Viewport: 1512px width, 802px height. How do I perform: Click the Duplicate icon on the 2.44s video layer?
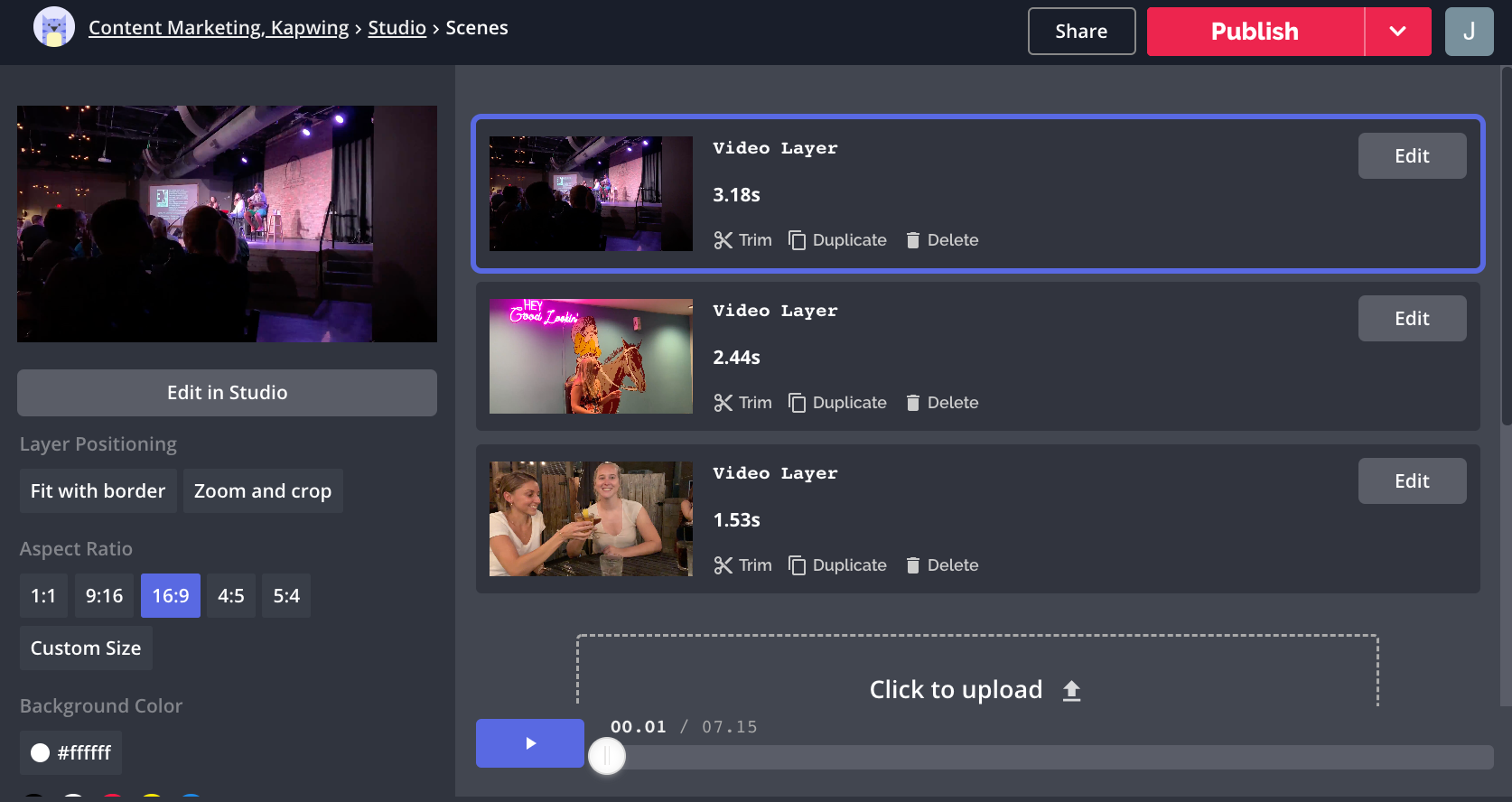click(x=797, y=403)
